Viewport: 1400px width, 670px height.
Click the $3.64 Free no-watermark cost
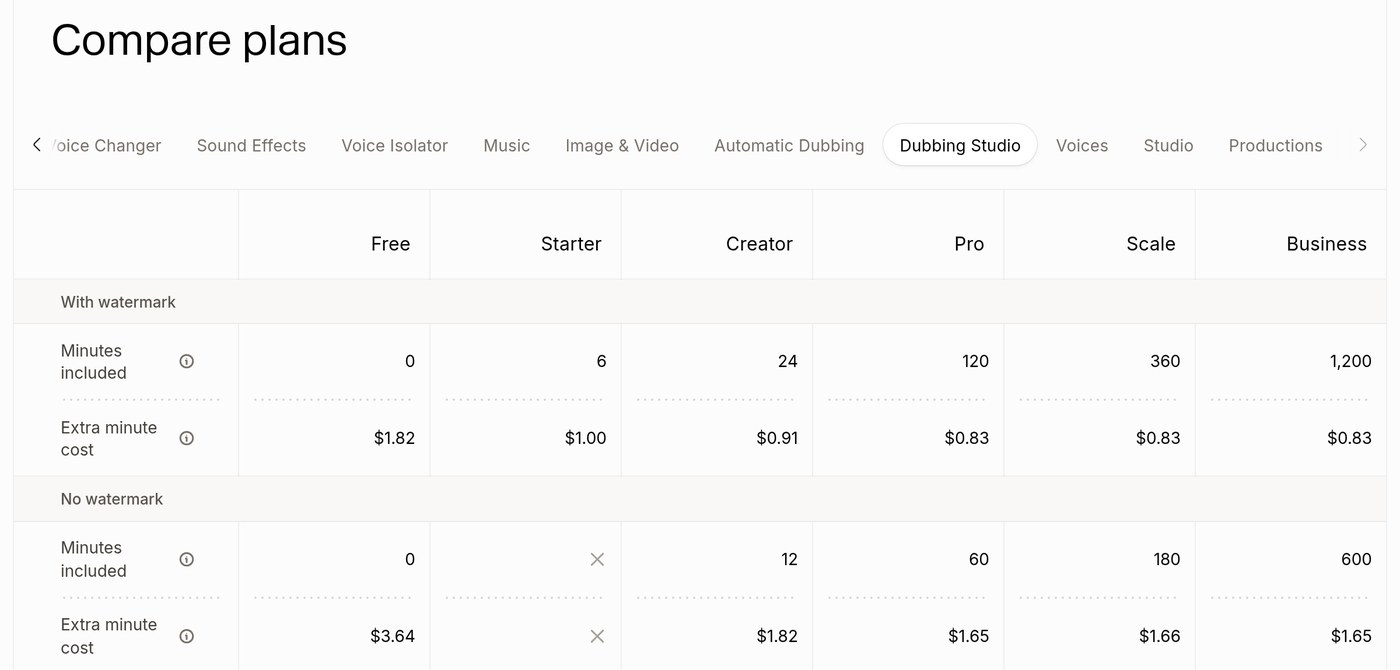coord(392,636)
